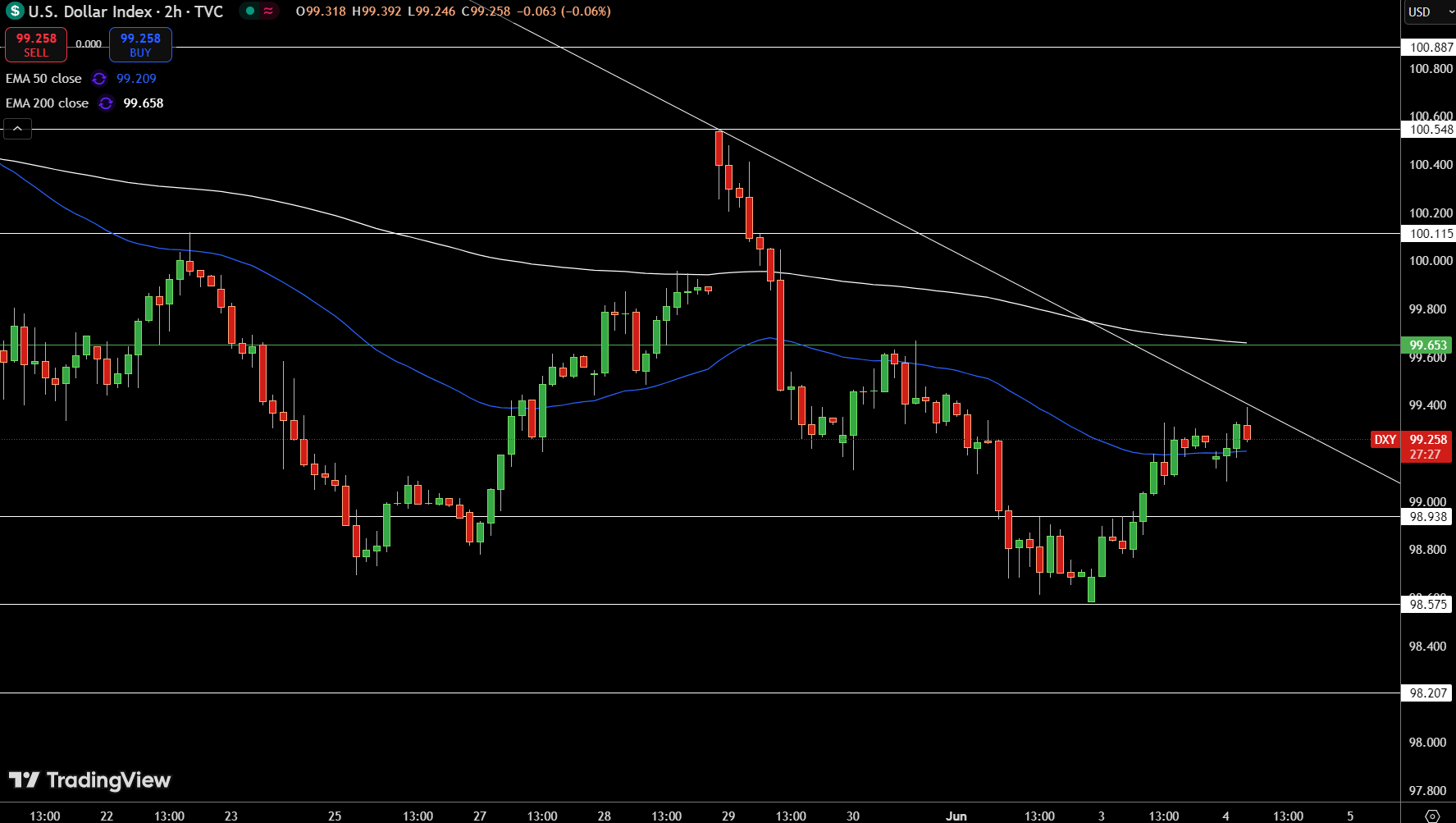This screenshot has height=823, width=1456.
Task: Click the low value L99.246
Action: click(x=431, y=11)
